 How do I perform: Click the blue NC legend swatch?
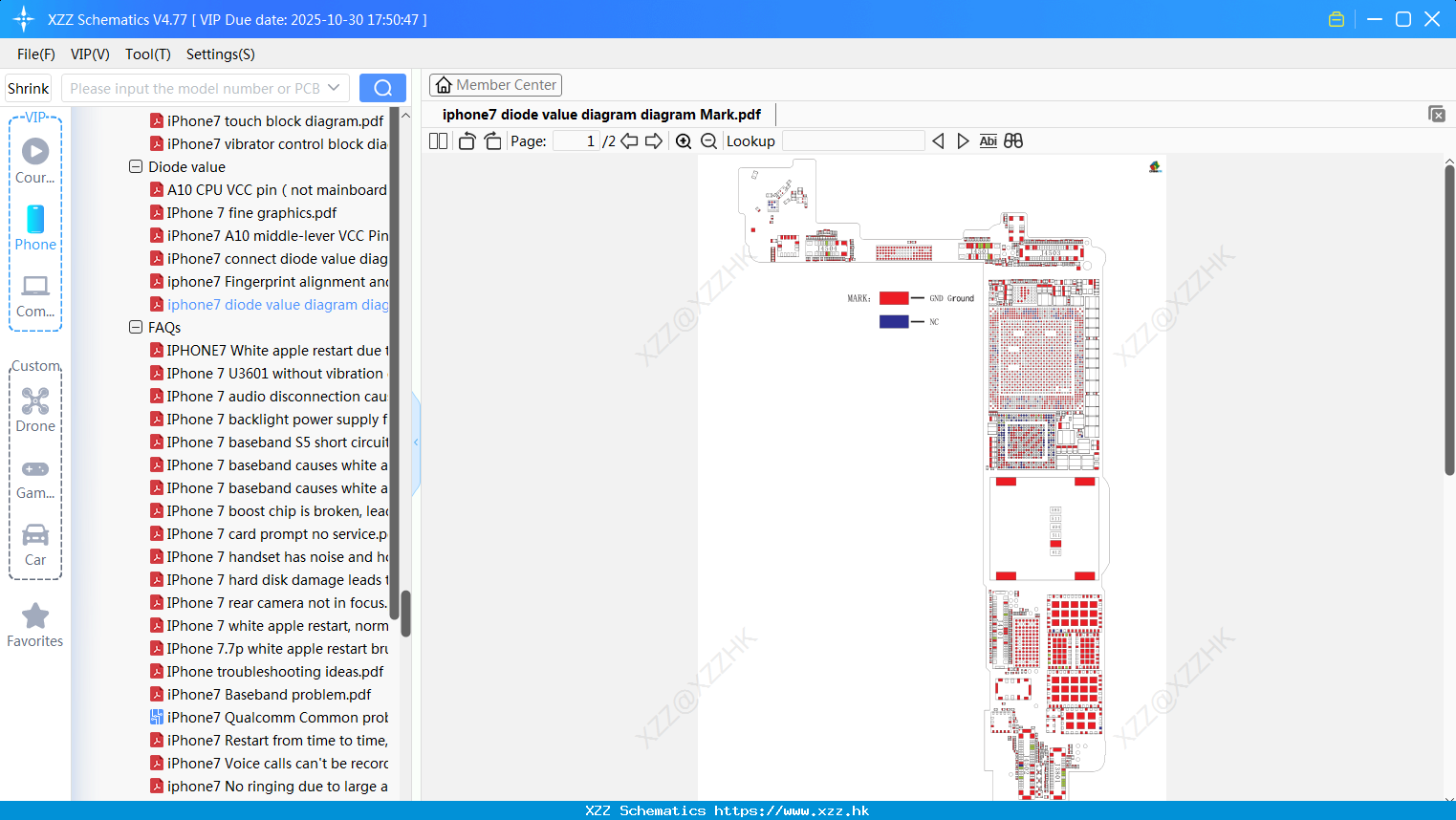(894, 322)
